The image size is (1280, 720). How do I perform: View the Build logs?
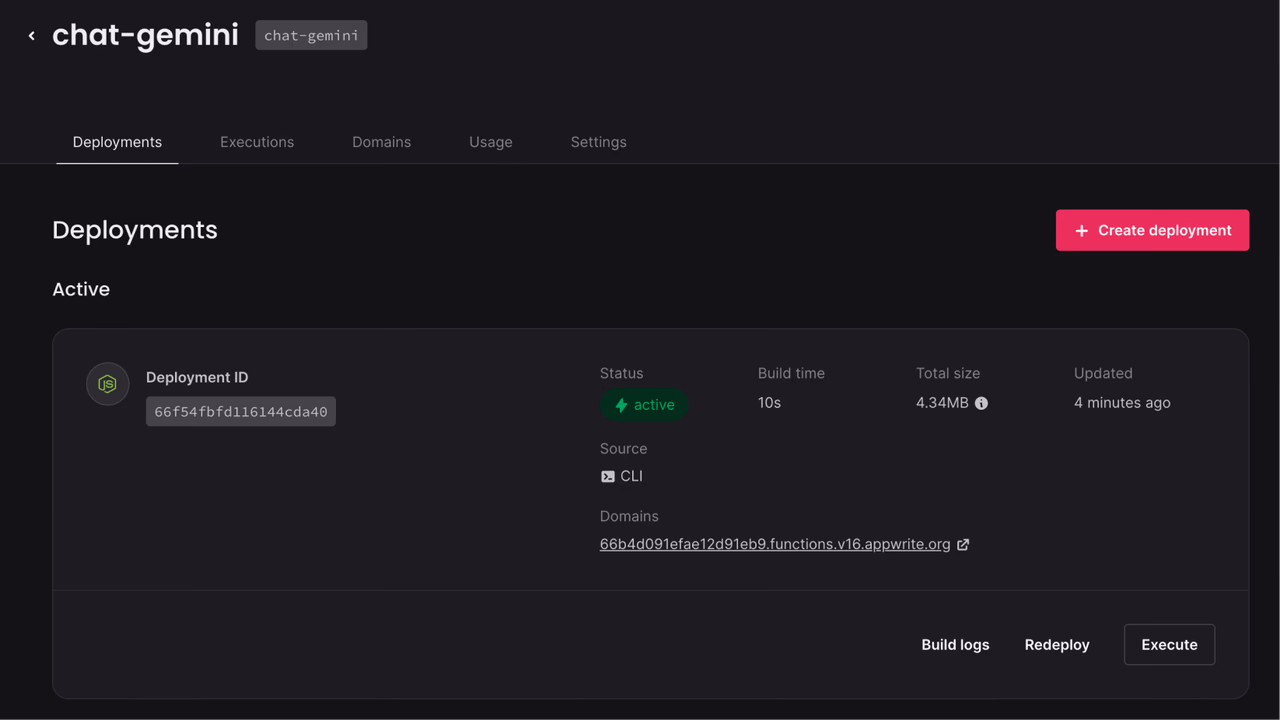click(x=955, y=645)
